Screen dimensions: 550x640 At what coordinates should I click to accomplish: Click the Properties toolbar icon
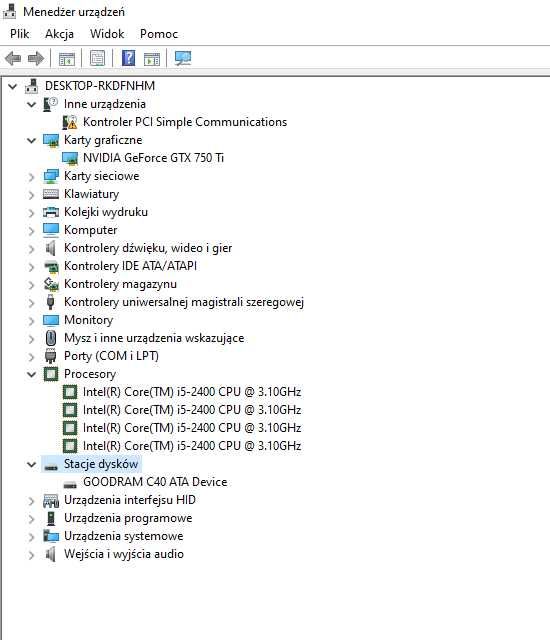tap(97, 58)
